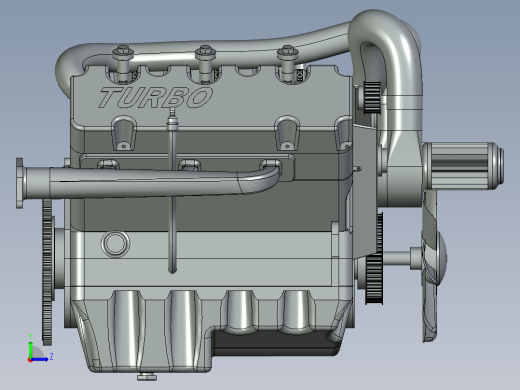
Task: Select the exhaust manifold flange
Action: [x=20, y=183]
